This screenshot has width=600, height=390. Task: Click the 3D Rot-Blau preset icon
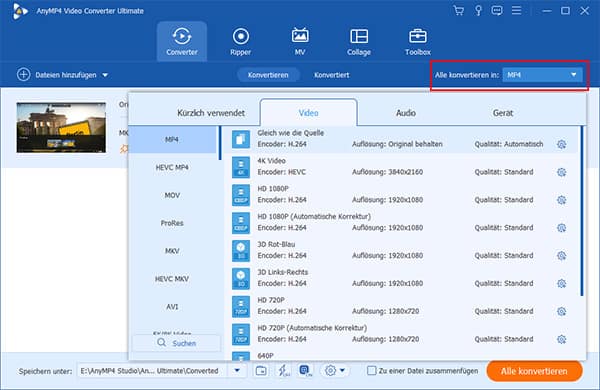241,251
